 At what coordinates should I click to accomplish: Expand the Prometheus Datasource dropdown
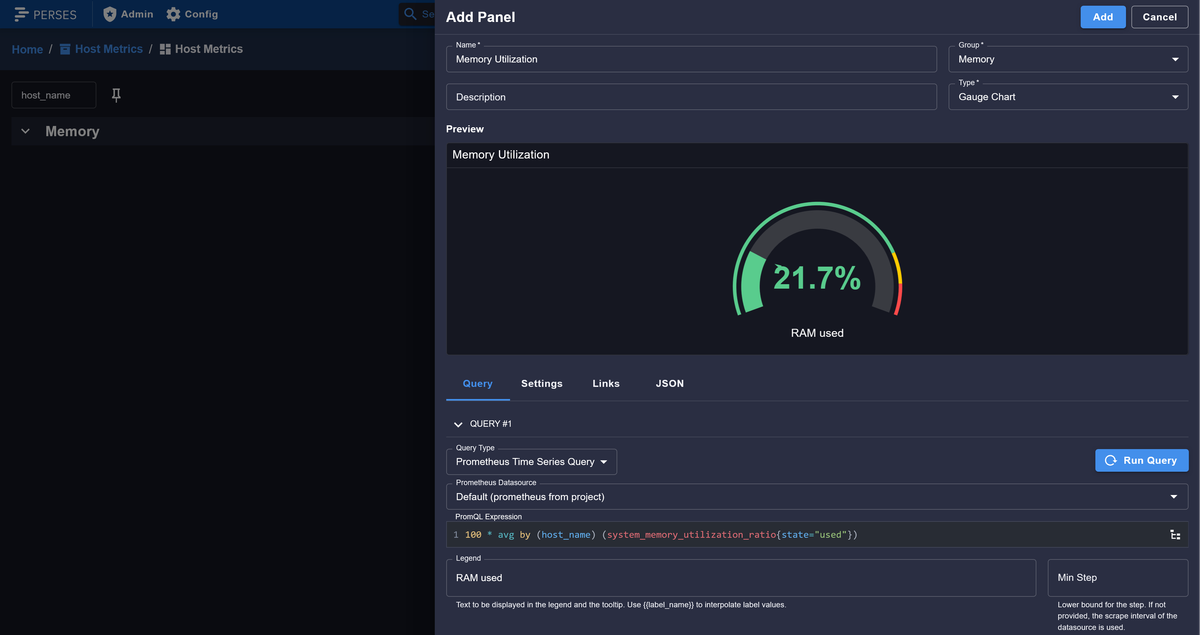point(816,496)
